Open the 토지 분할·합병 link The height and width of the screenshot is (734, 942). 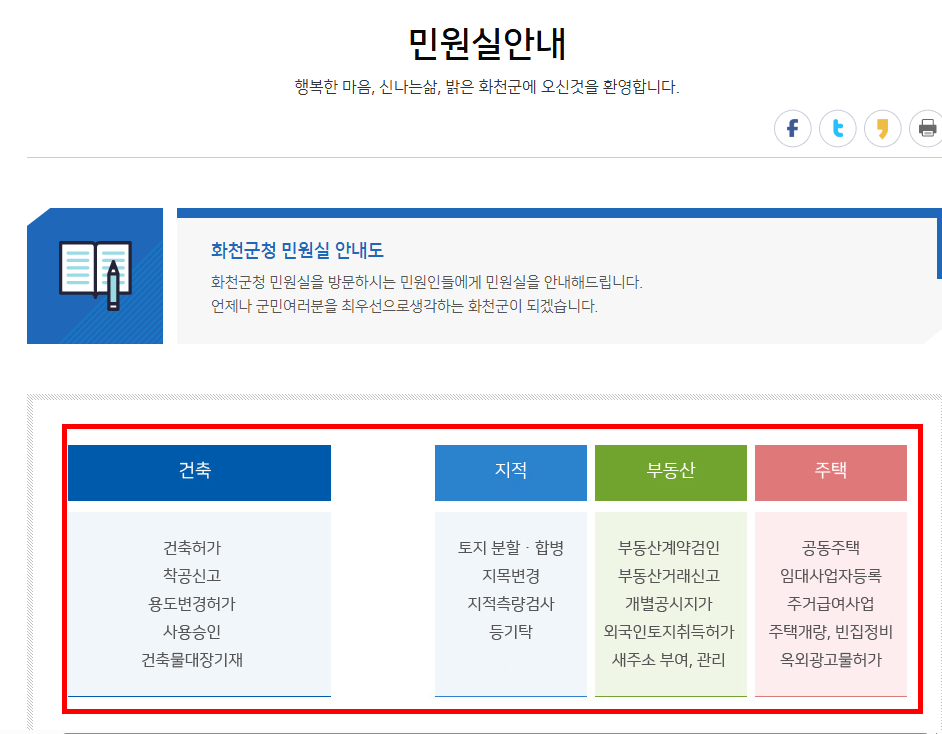tap(510, 548)
